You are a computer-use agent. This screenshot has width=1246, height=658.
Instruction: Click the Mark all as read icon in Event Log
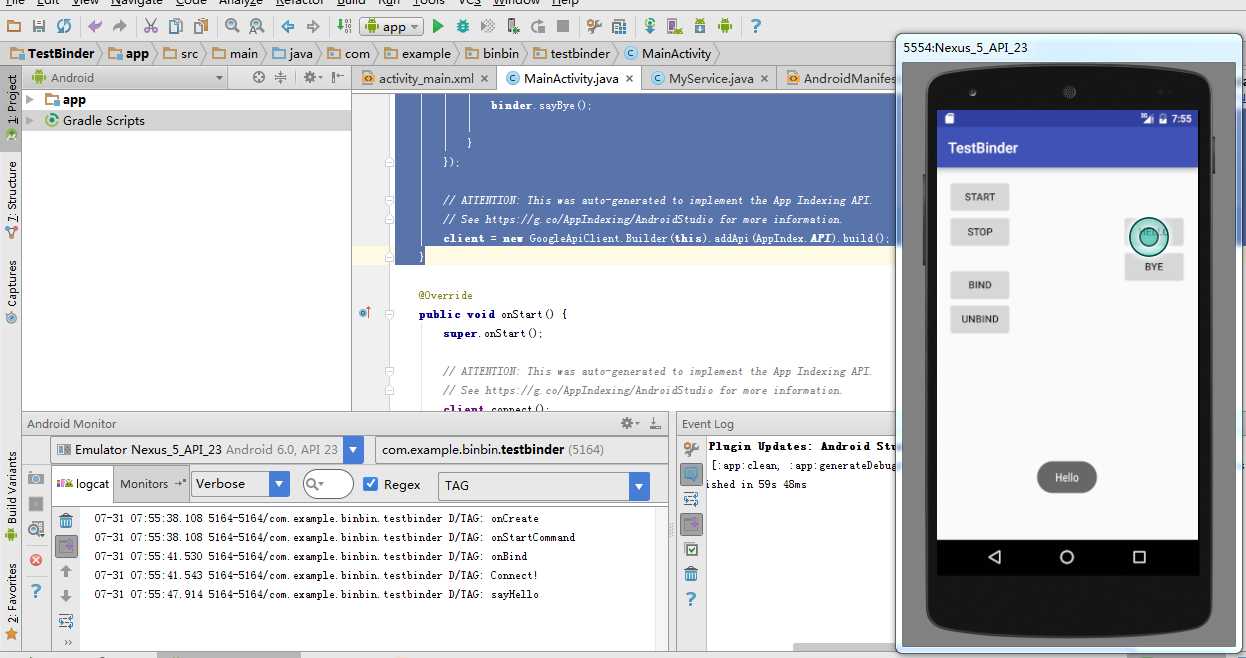tap(691, 549)
